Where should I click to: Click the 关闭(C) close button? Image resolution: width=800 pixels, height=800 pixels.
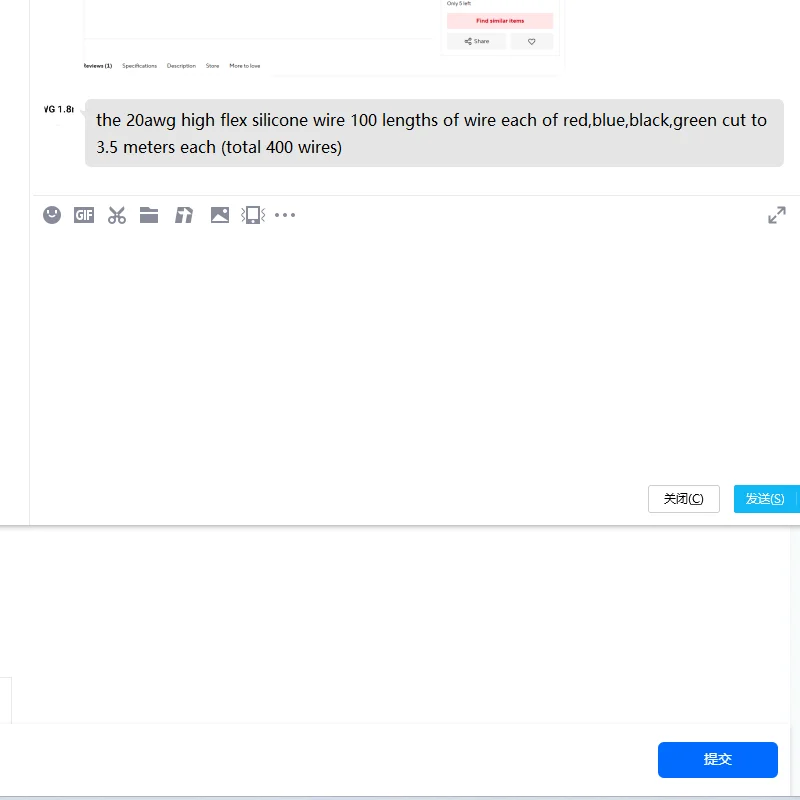pyautogui.click(x=684, y=499)
